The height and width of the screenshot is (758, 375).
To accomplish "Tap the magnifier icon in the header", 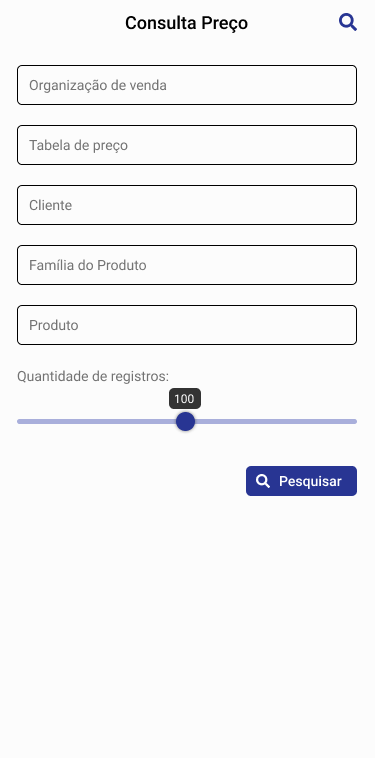I will (347, 22).
